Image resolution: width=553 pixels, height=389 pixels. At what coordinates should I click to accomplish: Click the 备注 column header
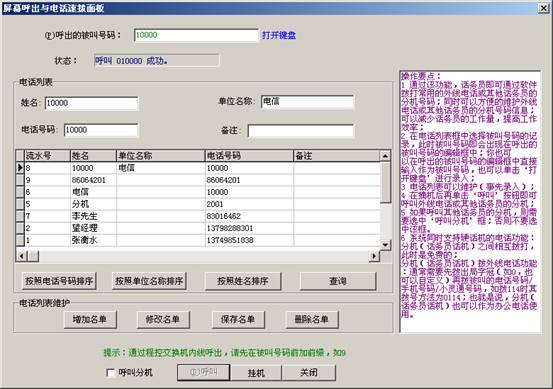click(x=336, y=156)
